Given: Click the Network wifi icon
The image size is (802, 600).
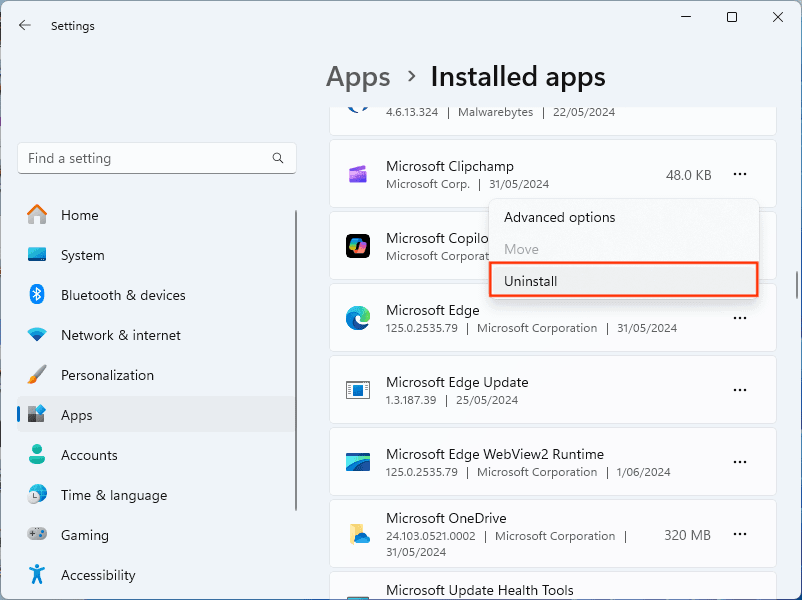Looking at the screenshot, I should point(37,335).
